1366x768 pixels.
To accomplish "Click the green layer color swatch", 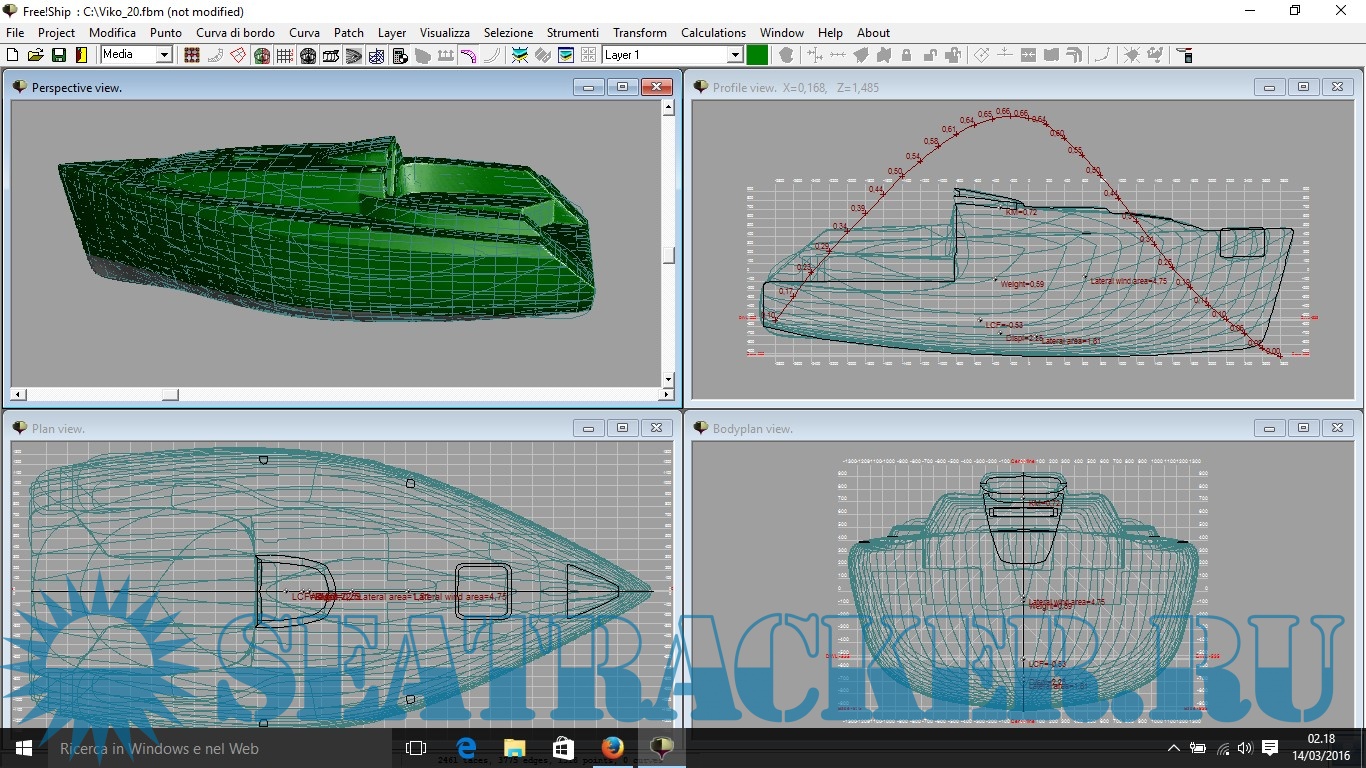I will pyautogui.click(x=757, y=55).
